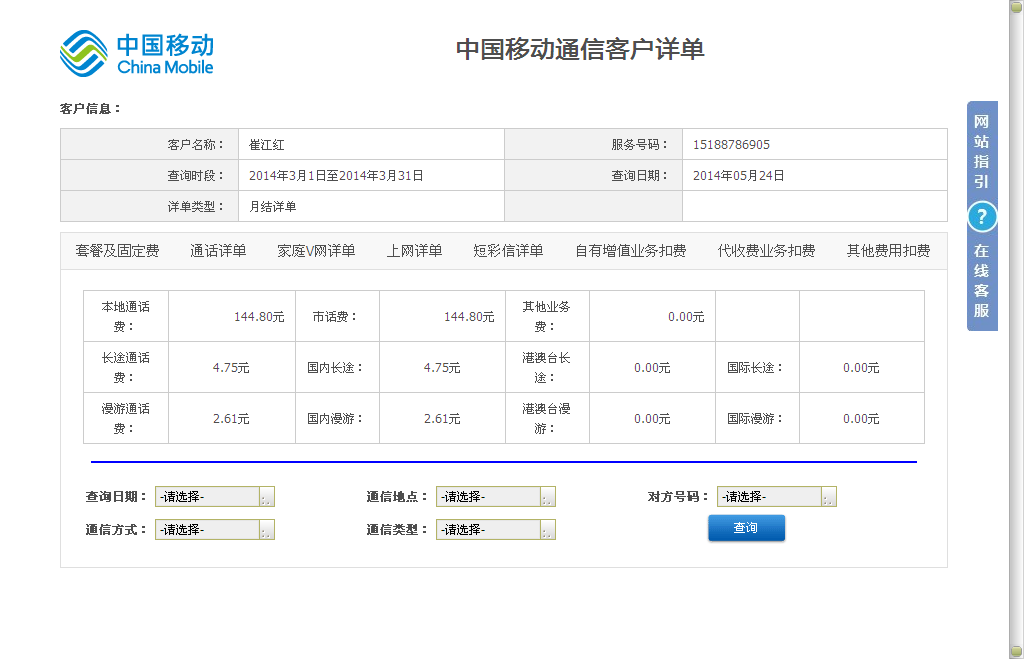Viewport: 1024px width, 659px height.
Task: Open the 通信类型 dropdown
Action: (495, 530)
